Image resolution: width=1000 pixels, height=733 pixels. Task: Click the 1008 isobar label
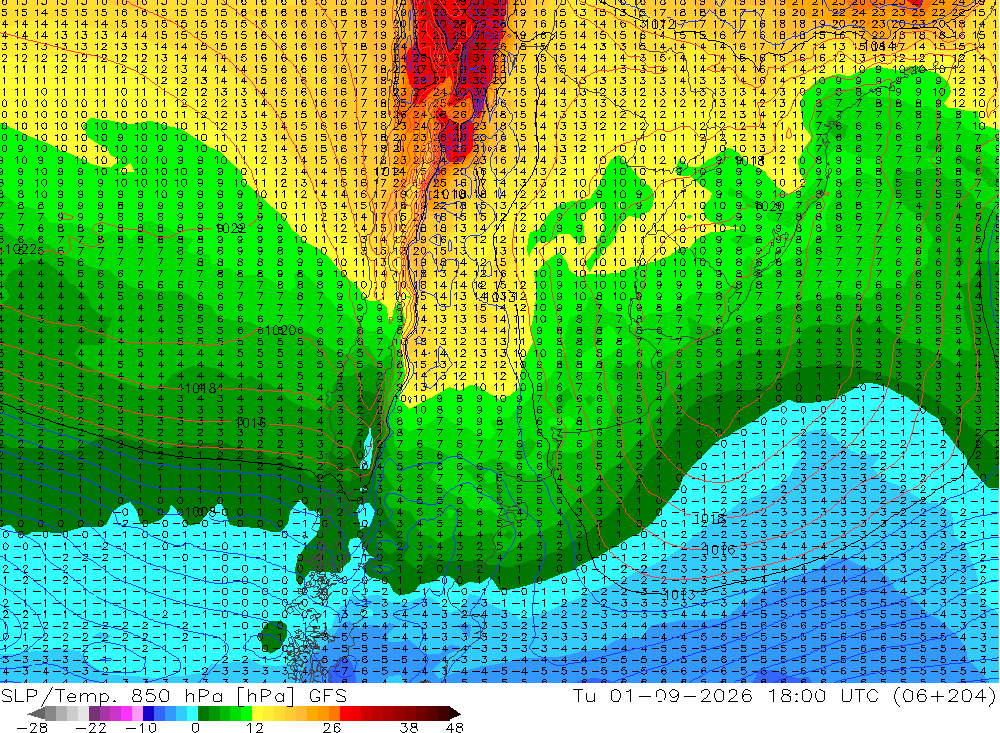203,512
